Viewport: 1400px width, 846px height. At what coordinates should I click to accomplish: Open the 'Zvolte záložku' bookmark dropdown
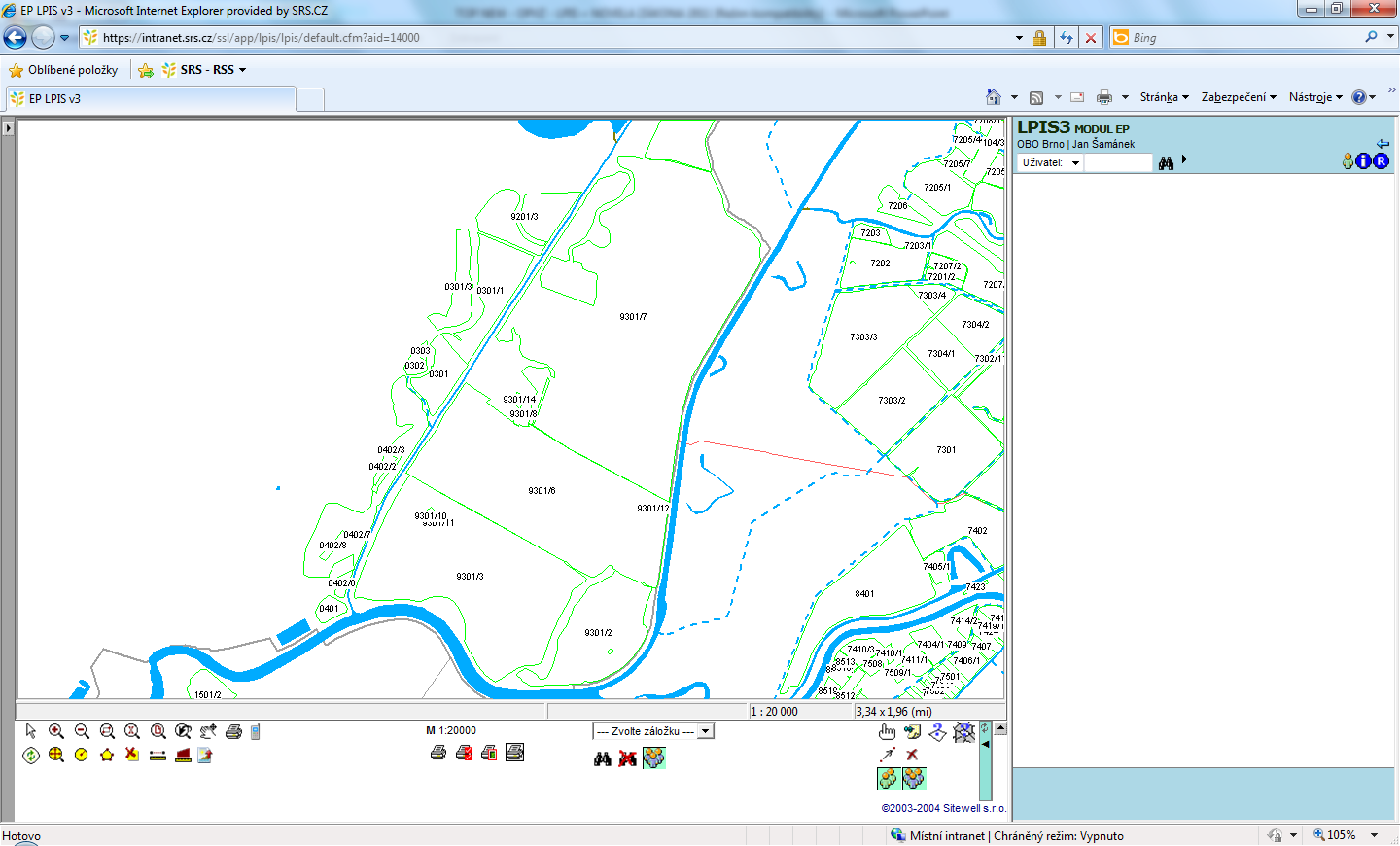[653, 731]
